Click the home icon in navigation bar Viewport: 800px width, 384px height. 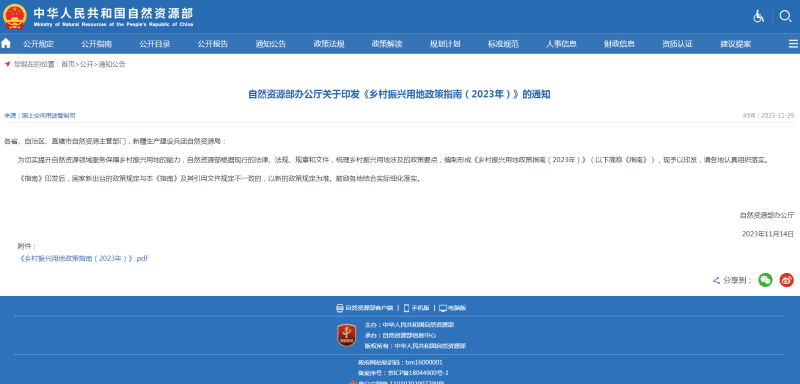point(6,43)
